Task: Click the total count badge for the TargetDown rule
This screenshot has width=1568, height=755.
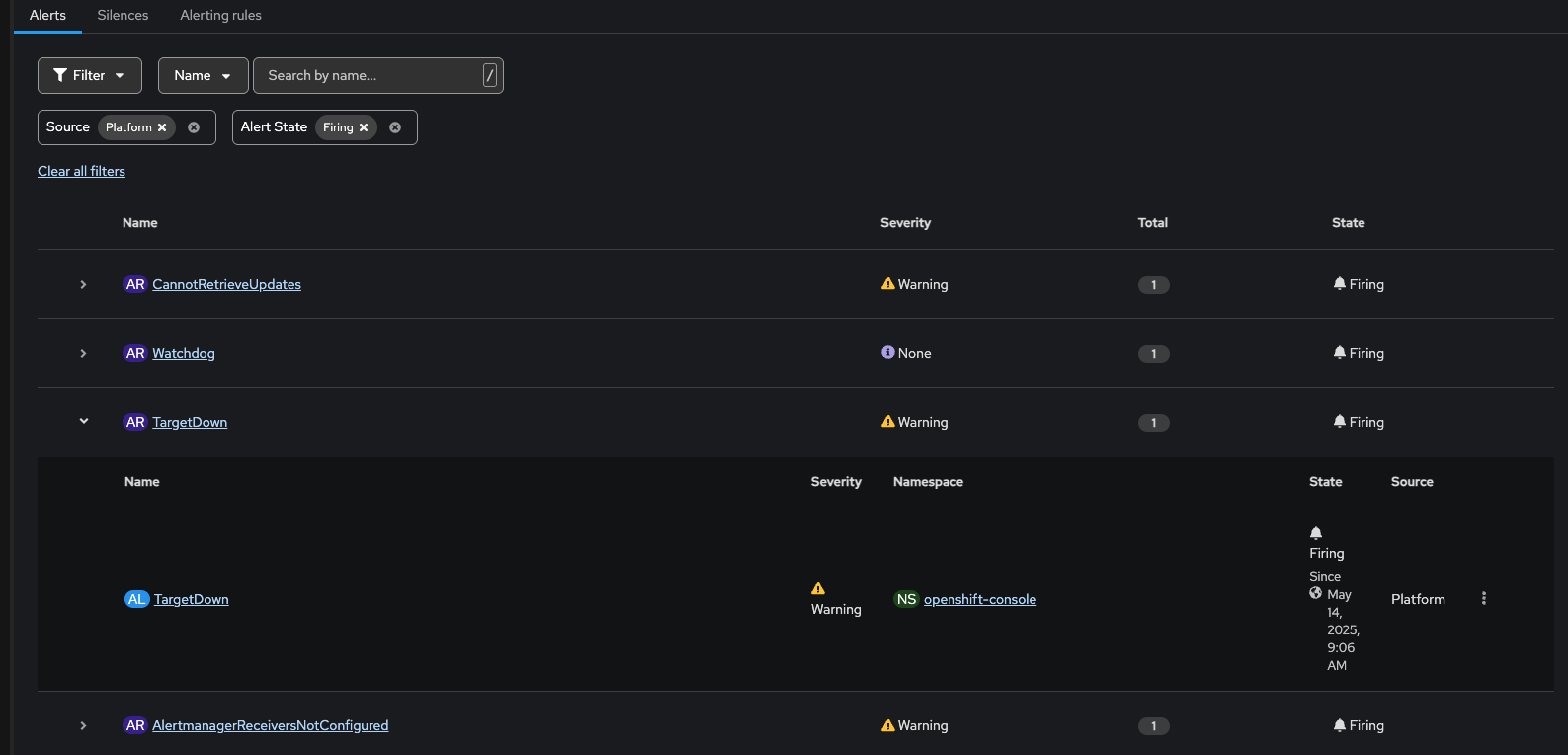Action: point(1154,423)
